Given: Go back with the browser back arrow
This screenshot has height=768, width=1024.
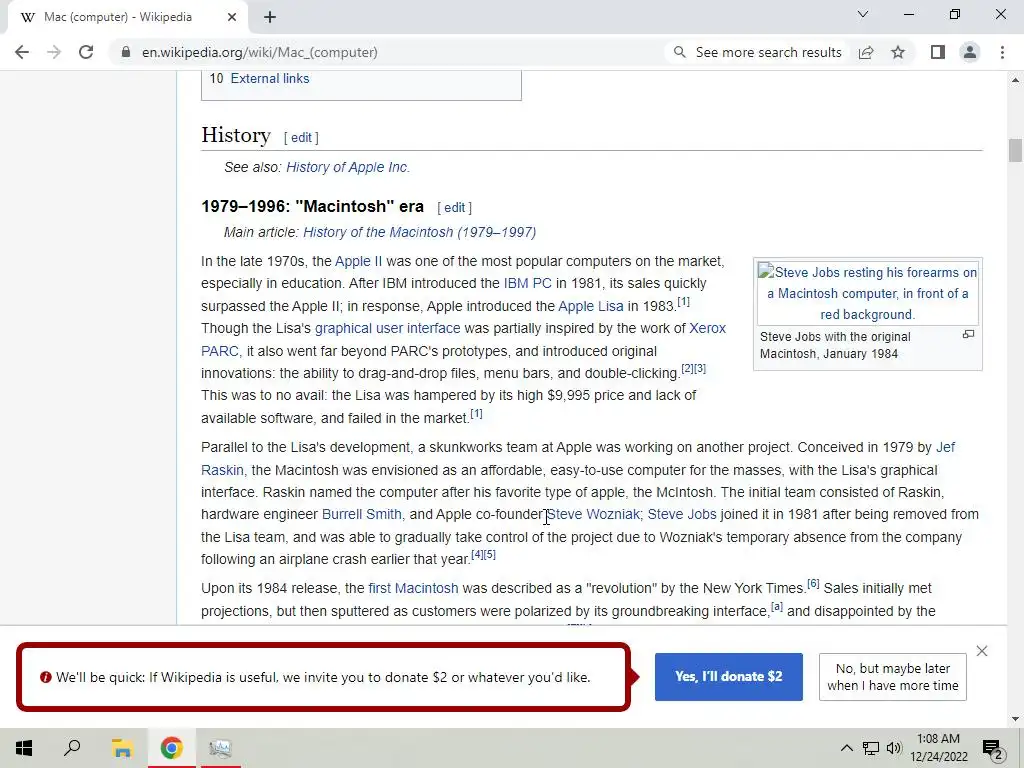Looking at the screenshot, I should tap(22, 52).
